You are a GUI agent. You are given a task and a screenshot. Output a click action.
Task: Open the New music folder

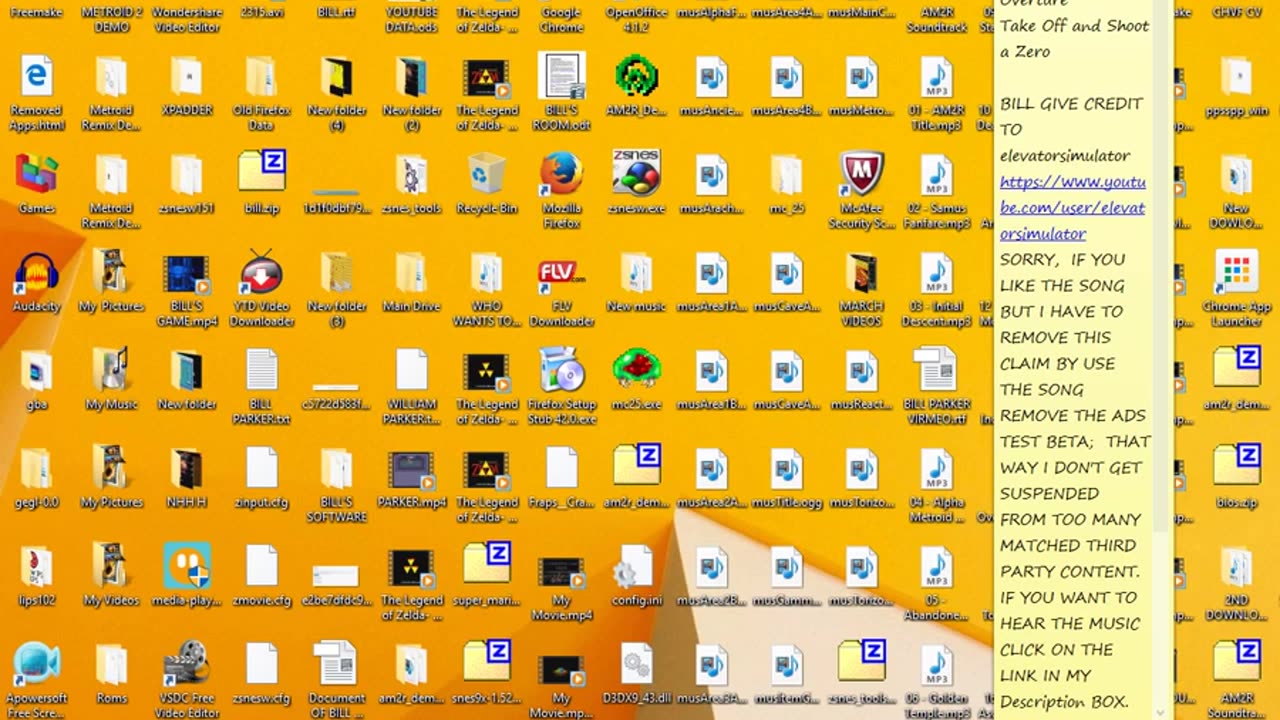tap(636, 282)
